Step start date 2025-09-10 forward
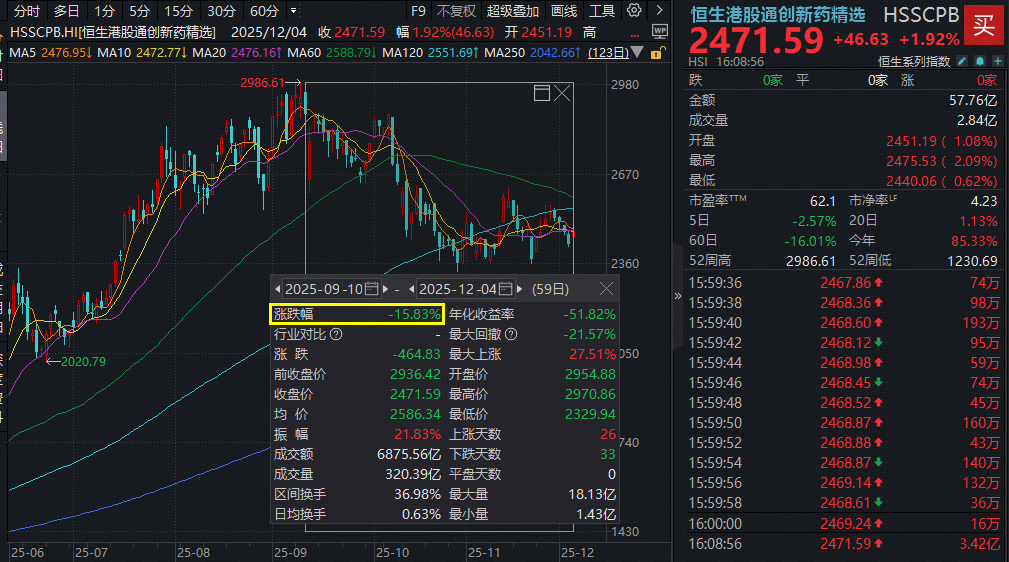 [385, 289]
